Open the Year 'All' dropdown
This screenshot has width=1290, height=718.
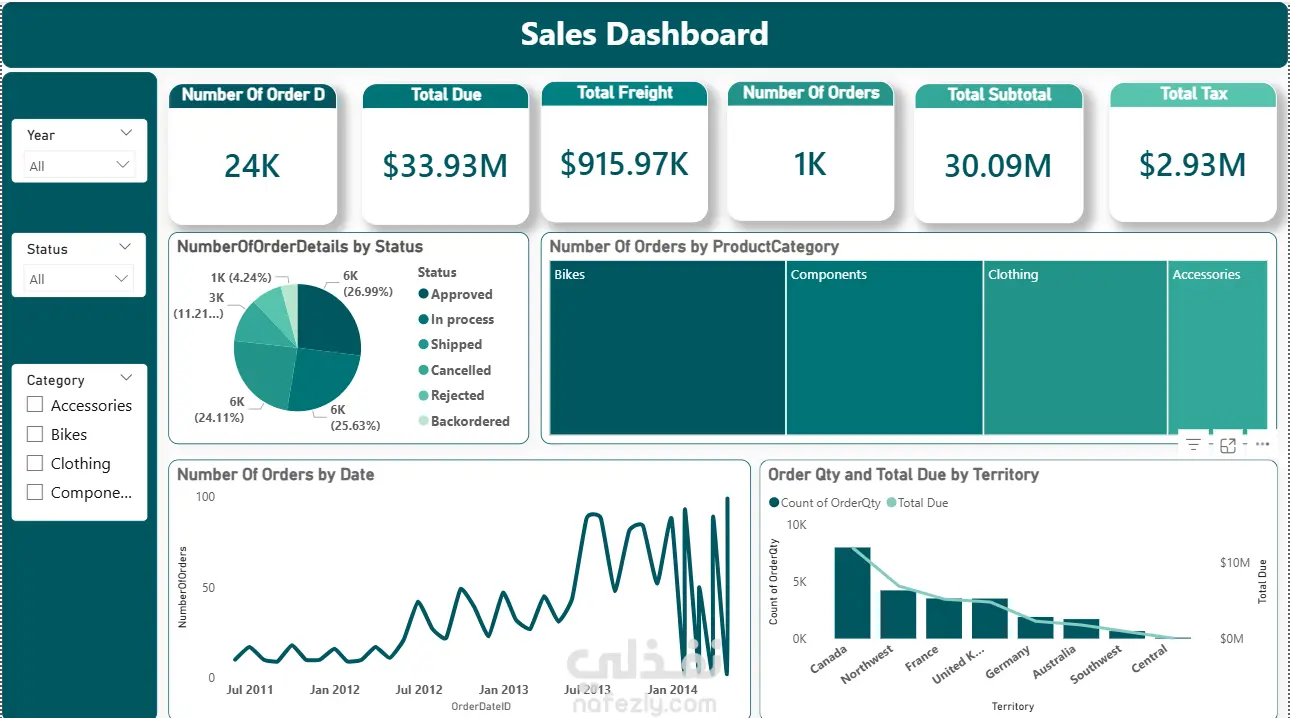coord(79,165)
